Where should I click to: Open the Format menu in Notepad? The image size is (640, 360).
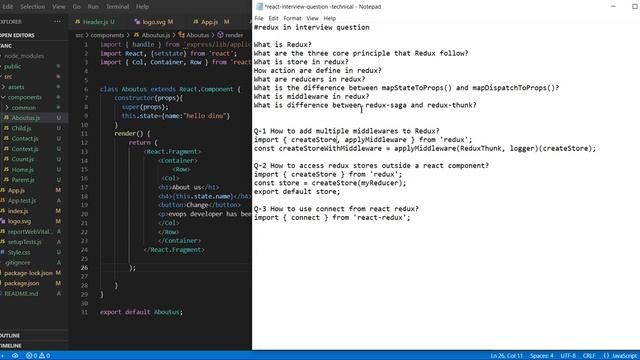[x=292, y=18]
